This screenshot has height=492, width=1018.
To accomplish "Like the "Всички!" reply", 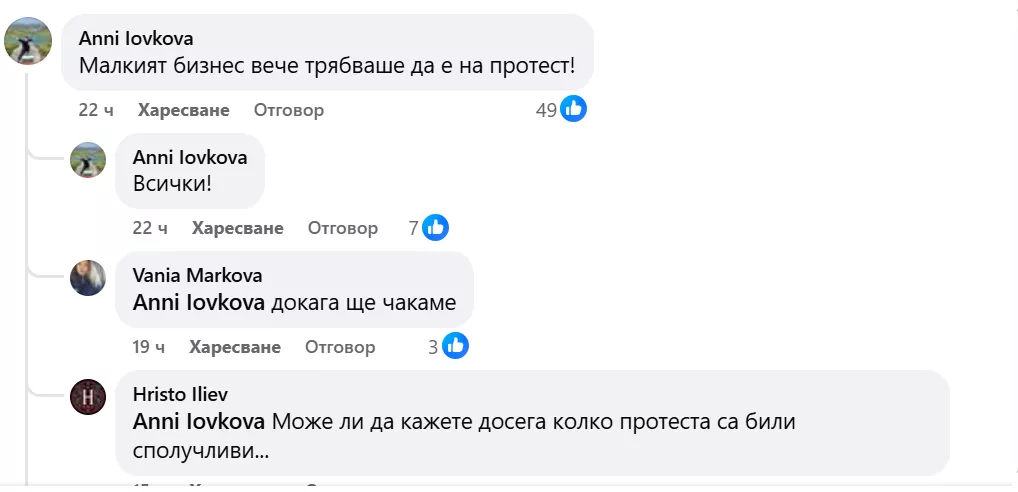I will [238, 228].
